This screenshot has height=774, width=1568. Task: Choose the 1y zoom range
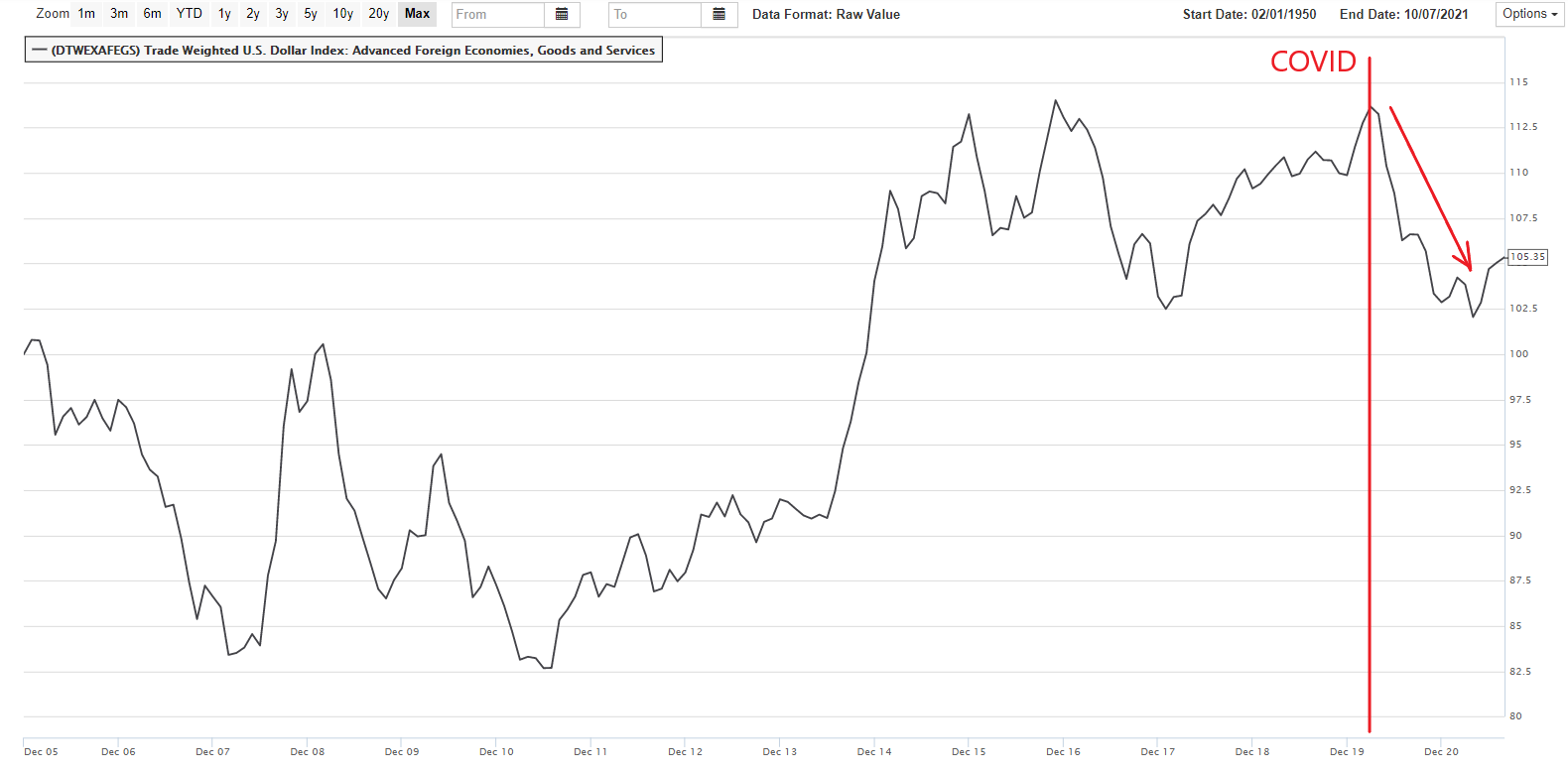click(x=224, y=14)
